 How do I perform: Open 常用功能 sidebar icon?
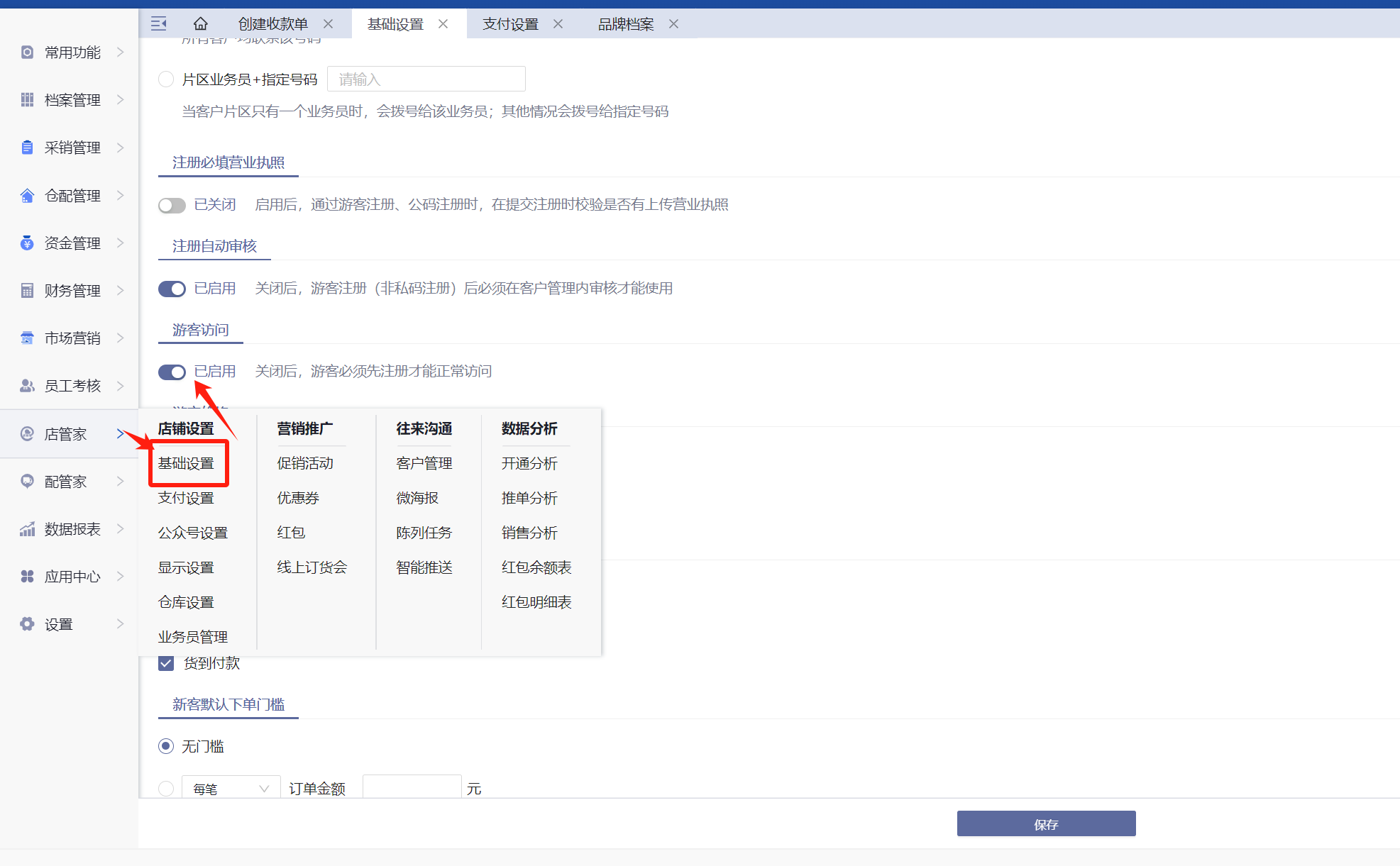coord(27,52)
